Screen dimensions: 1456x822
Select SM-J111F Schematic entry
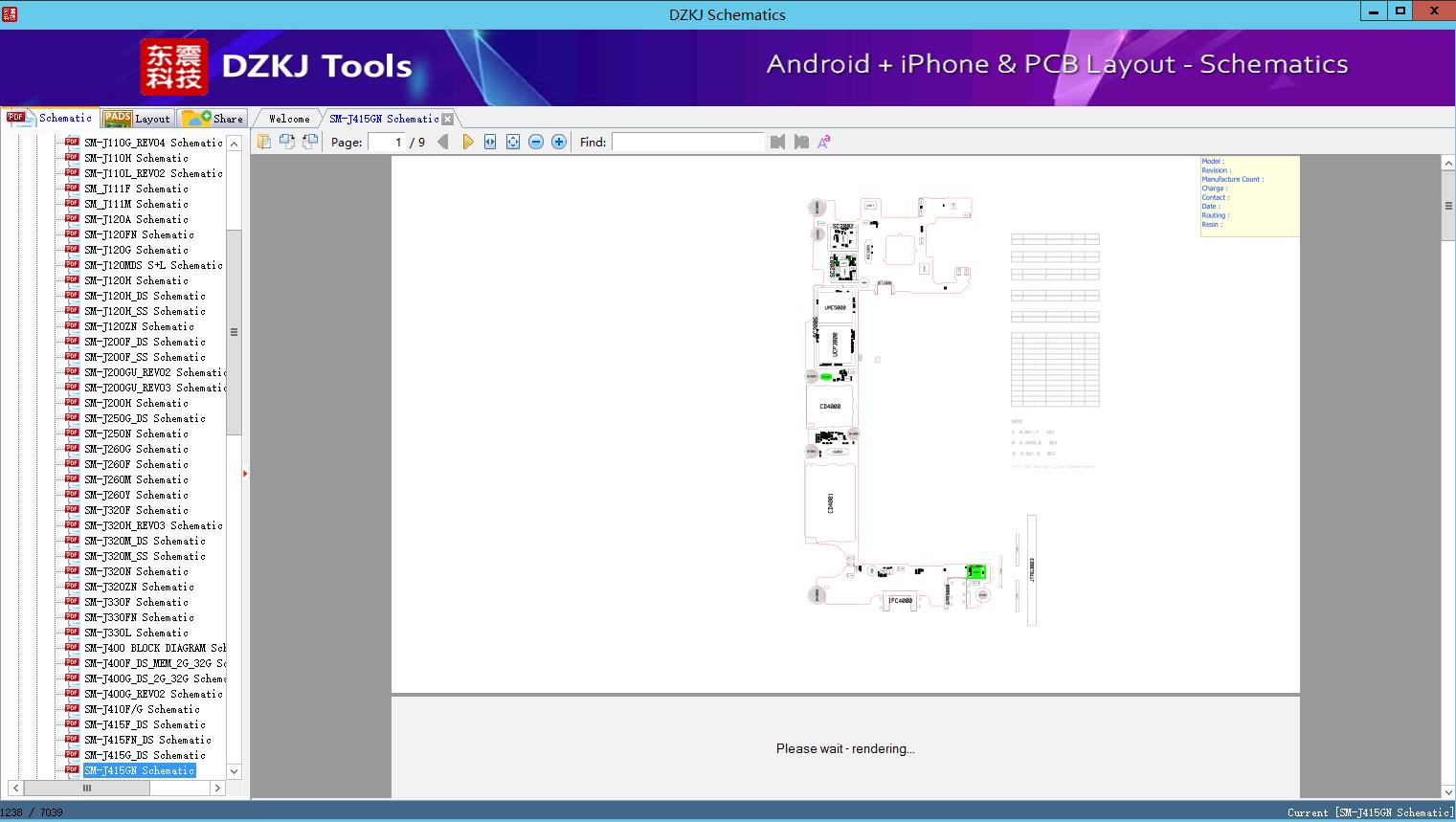point(136,189)
